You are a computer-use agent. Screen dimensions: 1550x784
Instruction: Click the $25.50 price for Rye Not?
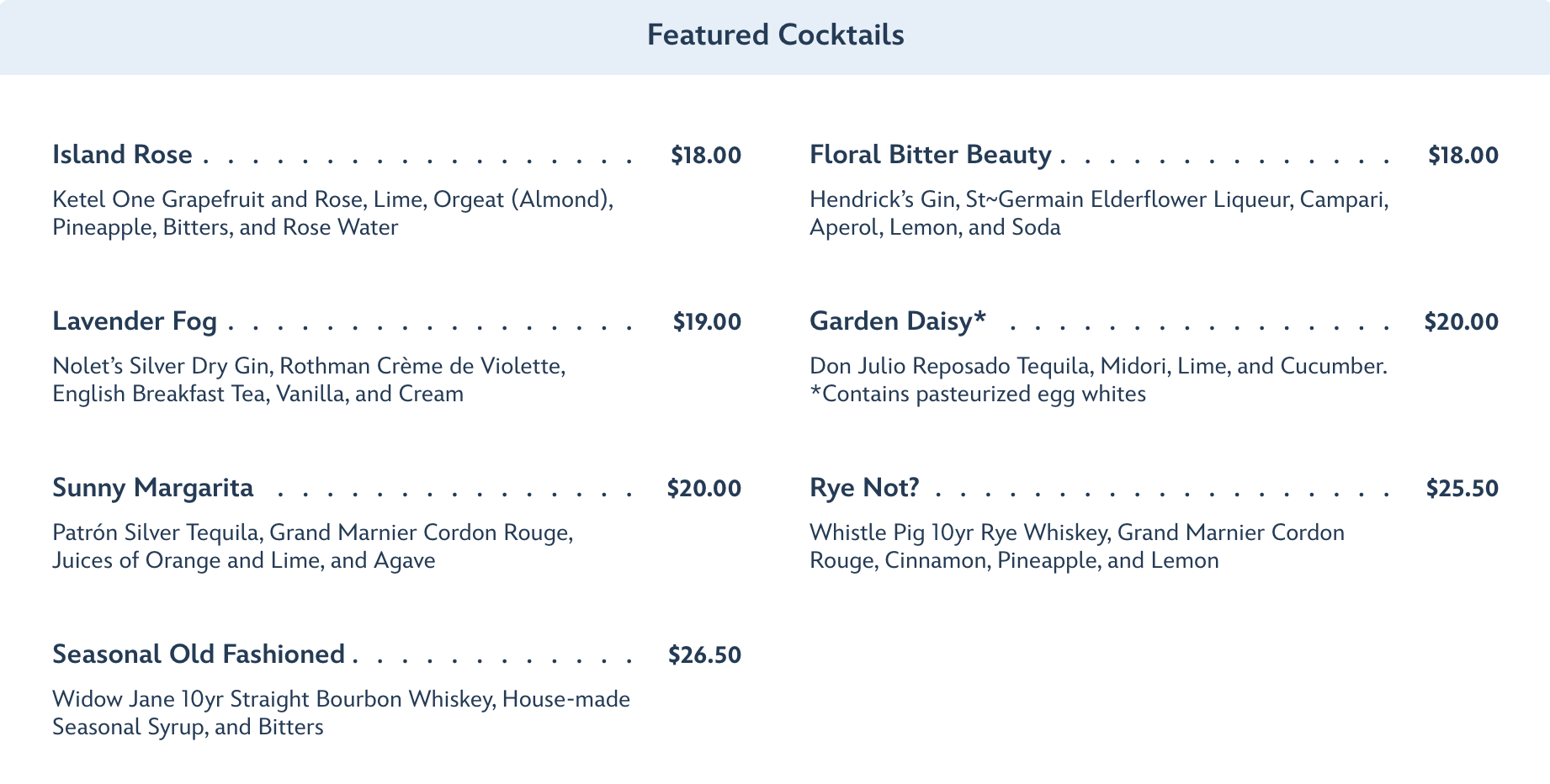pos(1462,489)
